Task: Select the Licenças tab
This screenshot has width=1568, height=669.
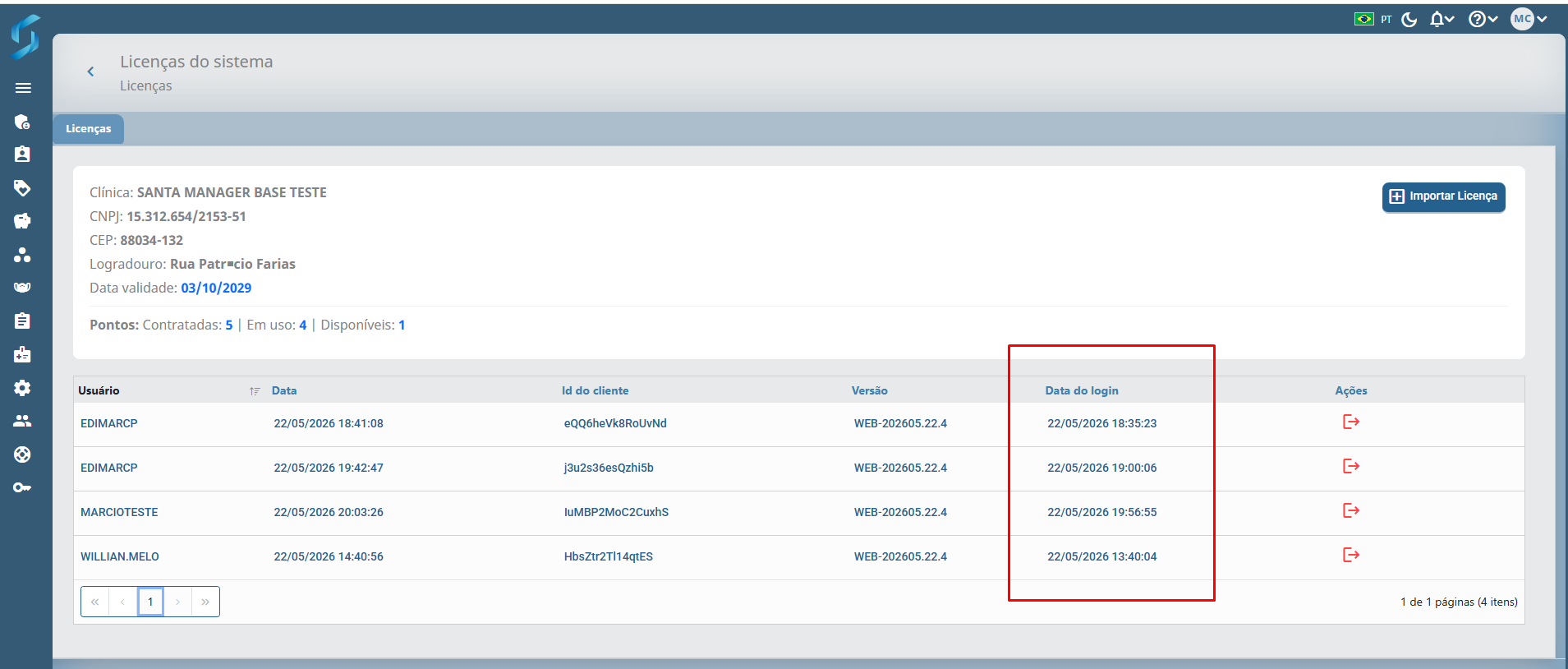Action: click(89, 129)
